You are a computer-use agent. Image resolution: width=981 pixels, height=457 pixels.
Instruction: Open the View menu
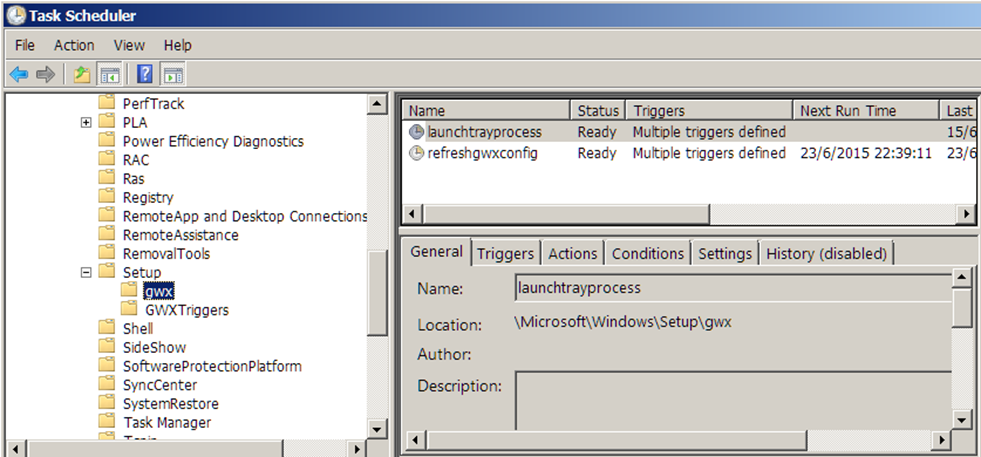[129, 45]
